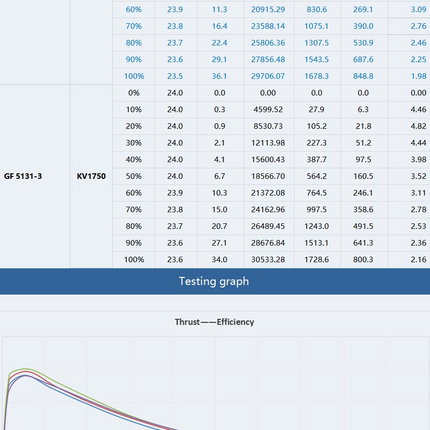Select the thrust value 227.3

[316, 143]
